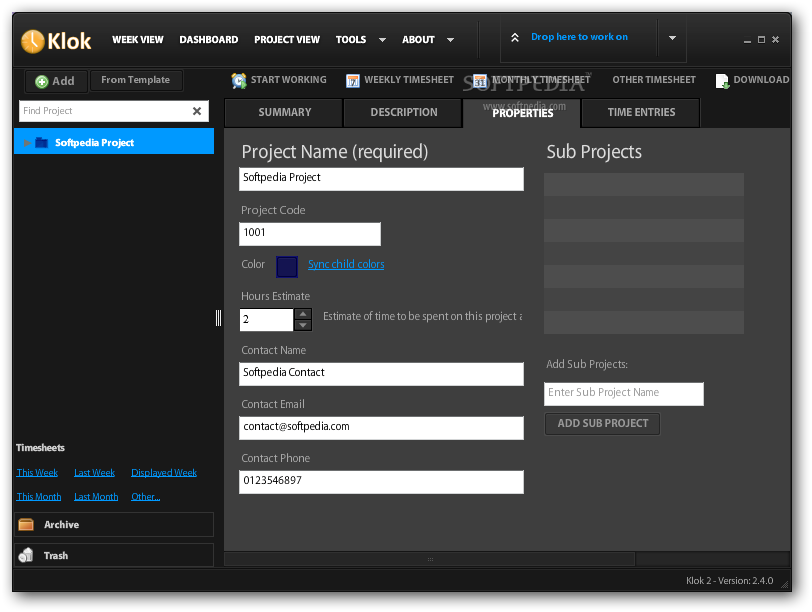
Task: Open Project View
Action: (x=287, y=40)
